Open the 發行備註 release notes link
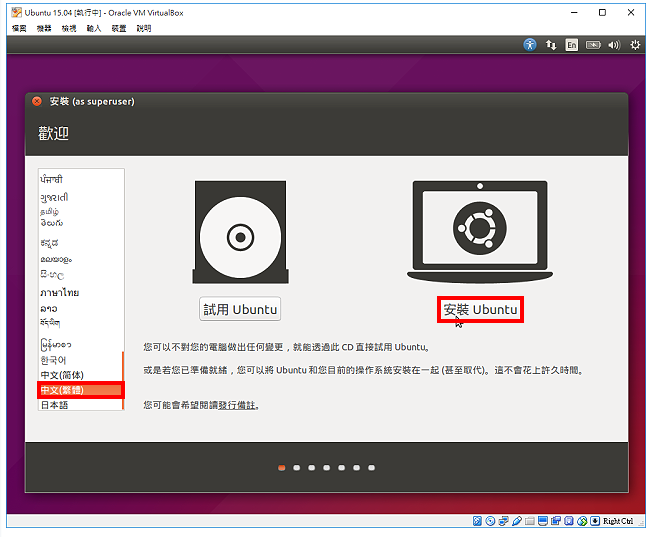 (237, 405)
